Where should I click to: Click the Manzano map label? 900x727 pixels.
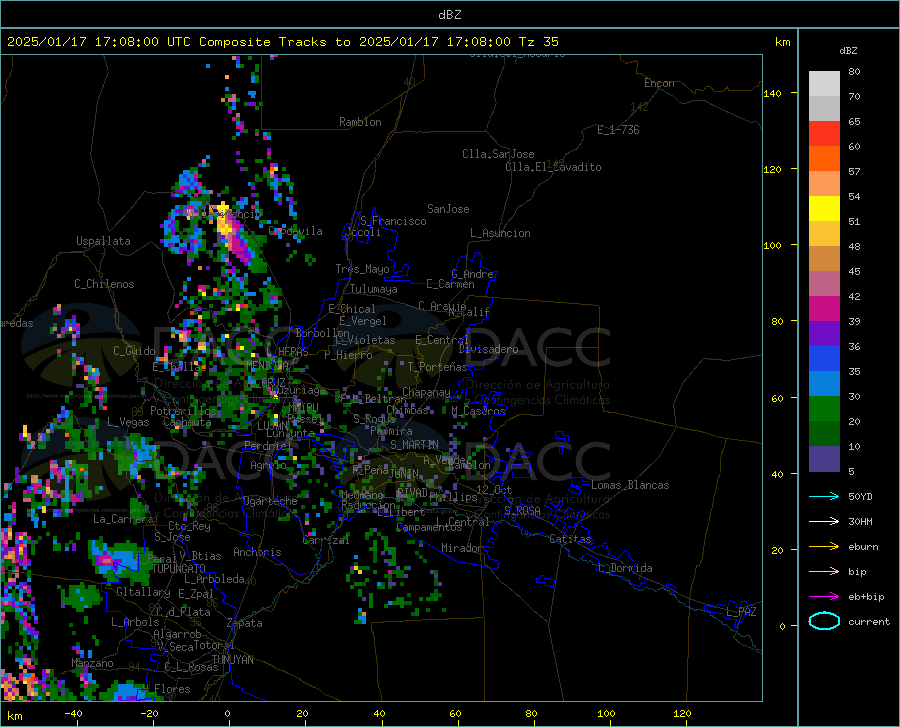click(92, 663)
